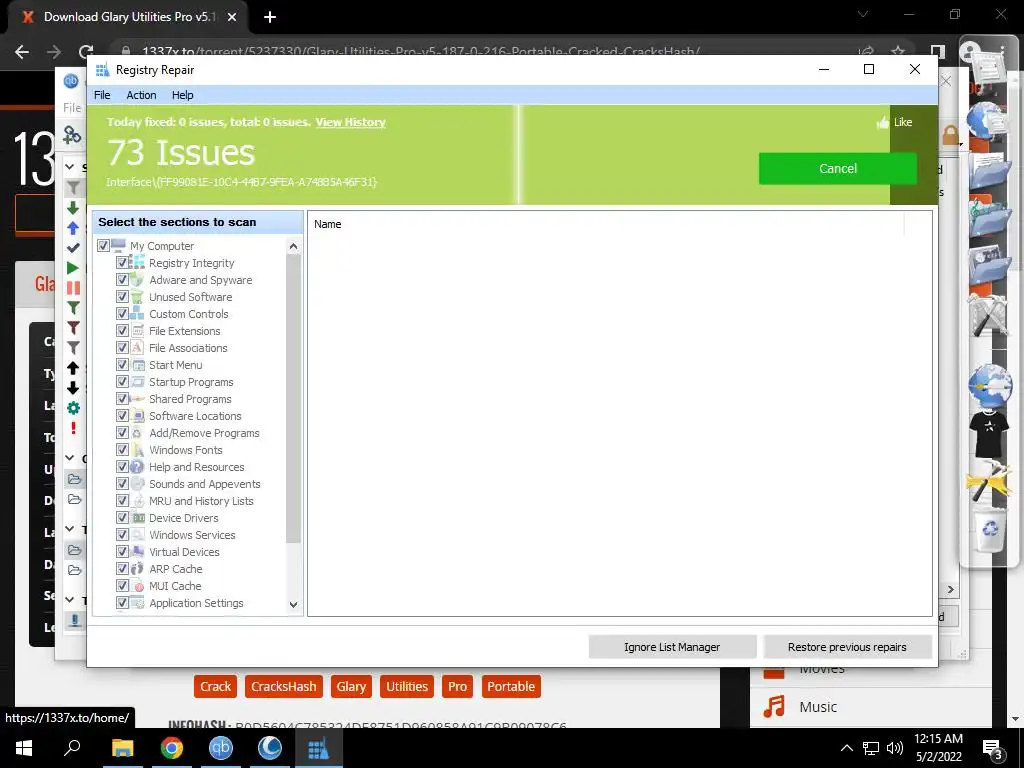Click the Sounds and Appevents disc icon
The width and height of the screenshot is (1024, 768).
137,483
